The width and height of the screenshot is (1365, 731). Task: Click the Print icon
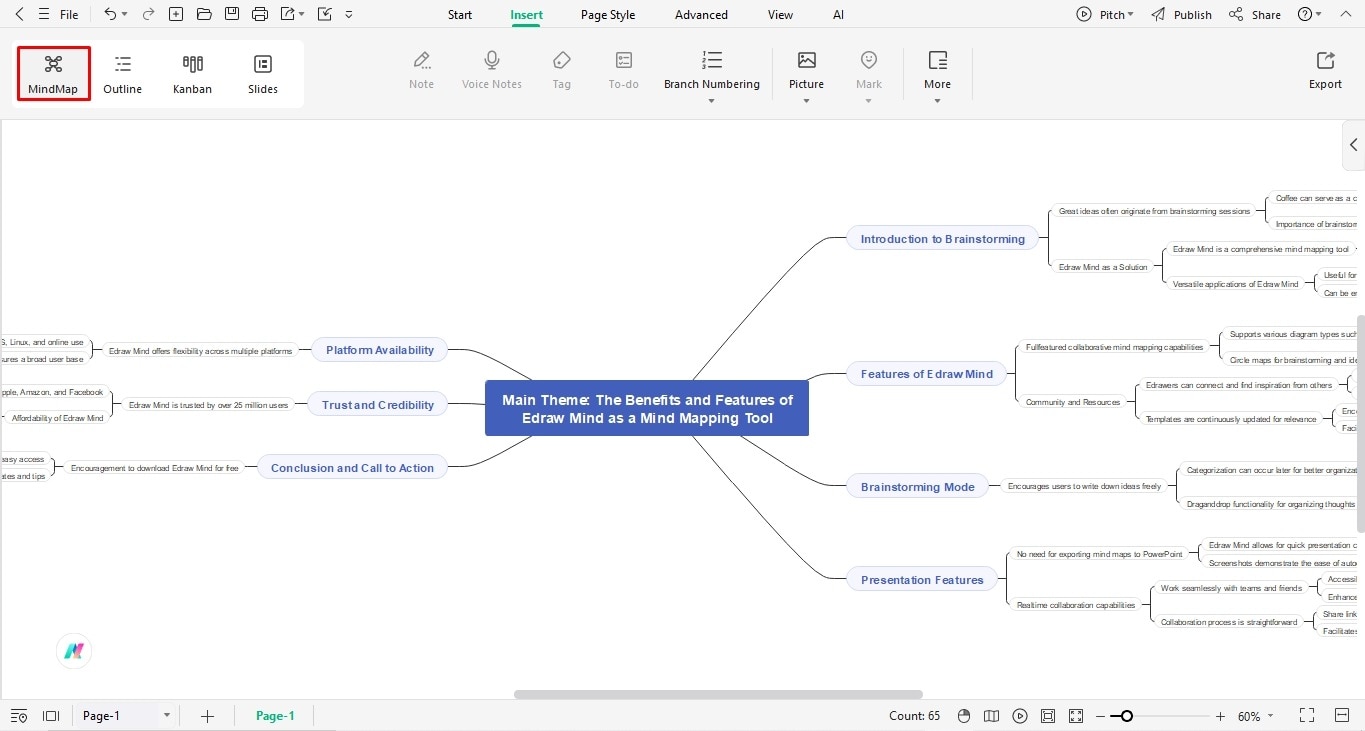coord(260,14)
